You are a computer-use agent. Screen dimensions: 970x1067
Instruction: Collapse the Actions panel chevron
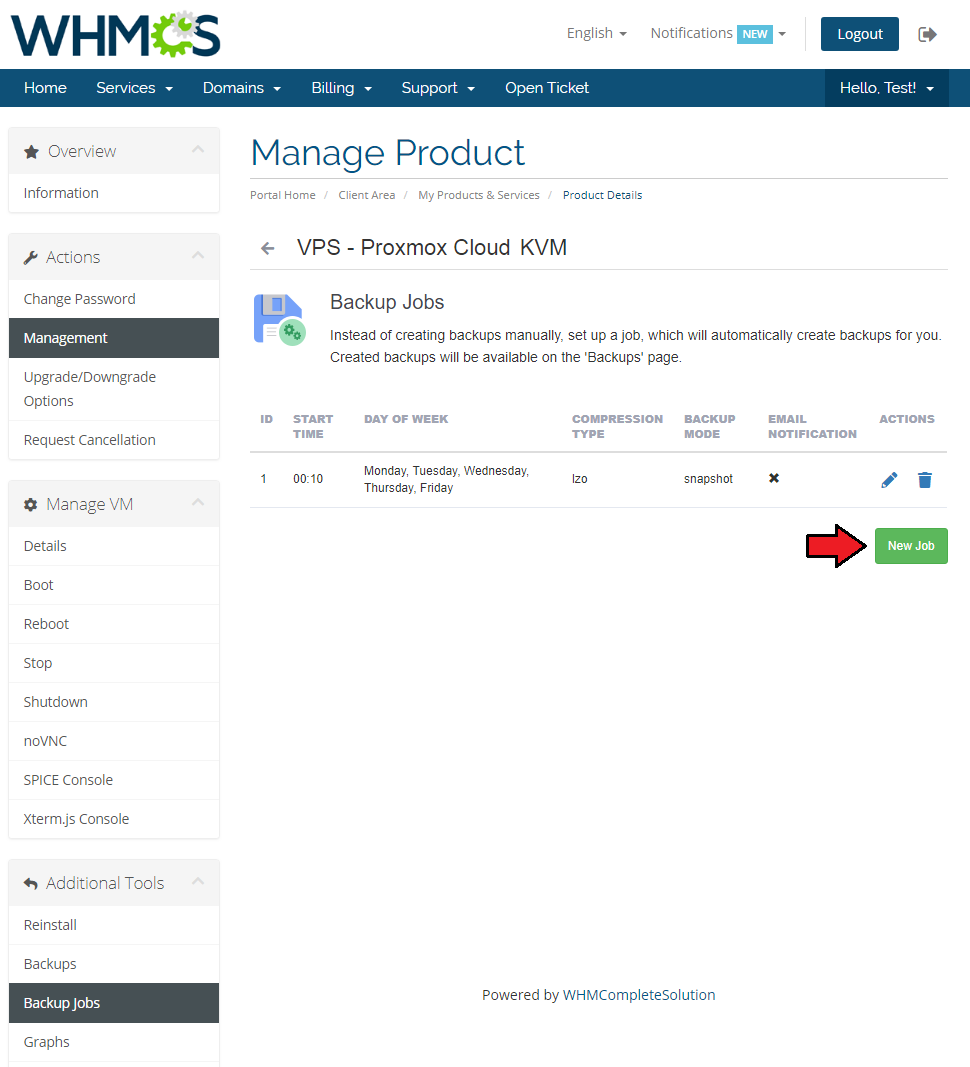coord(198,256)
